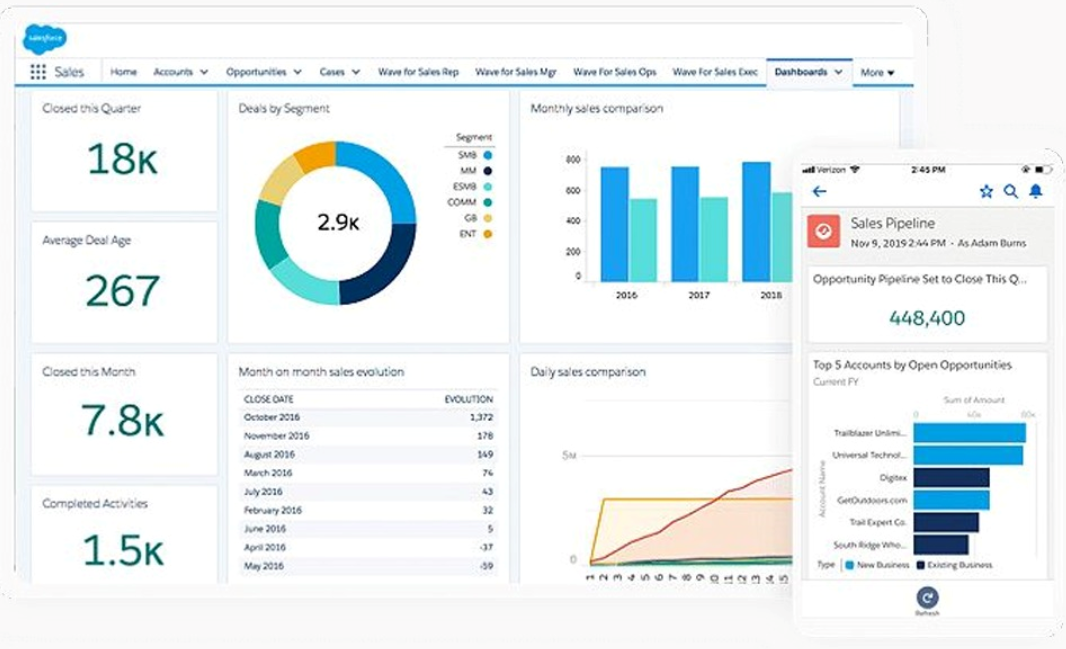
Task: Open the More menu dropdown
Action: click(877, 72)
